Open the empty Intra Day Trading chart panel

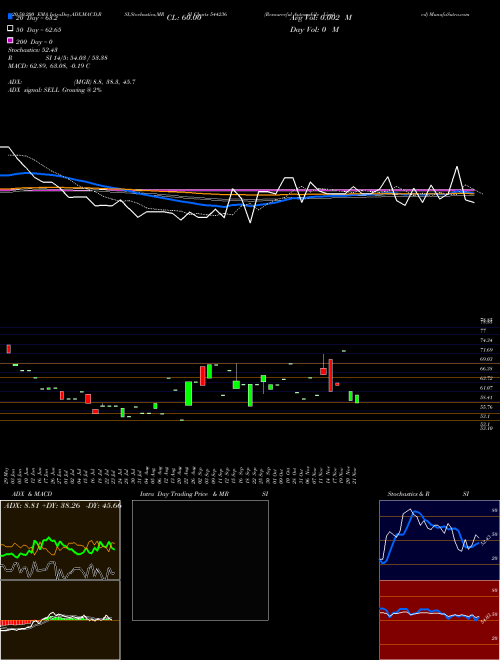200,560
